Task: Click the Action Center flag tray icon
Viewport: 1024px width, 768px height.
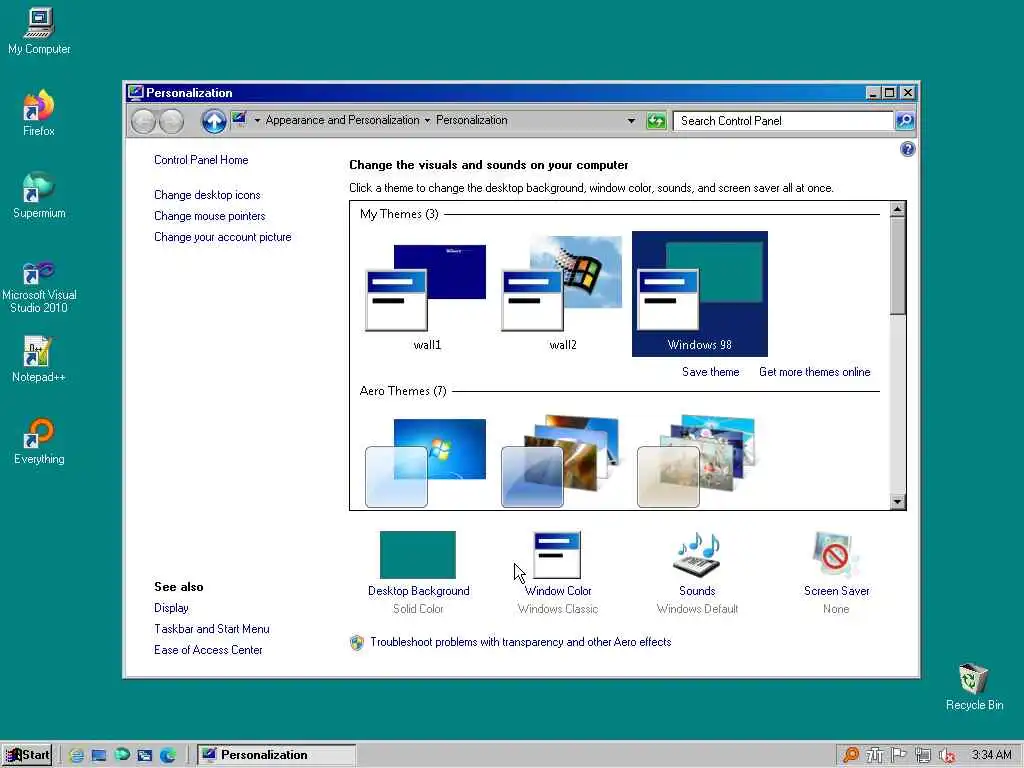Action: click(x=899, y=755)
